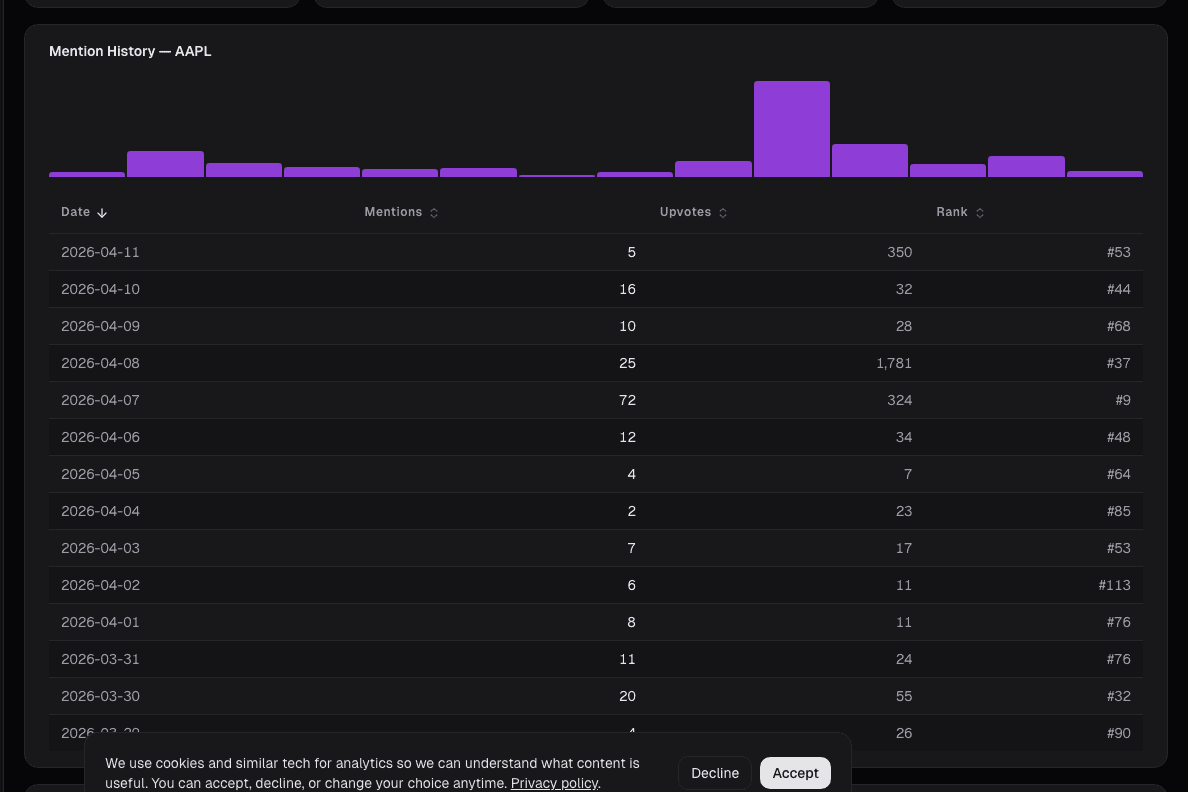
Task: Open the Privacy policy link
Action: (554, 783)
